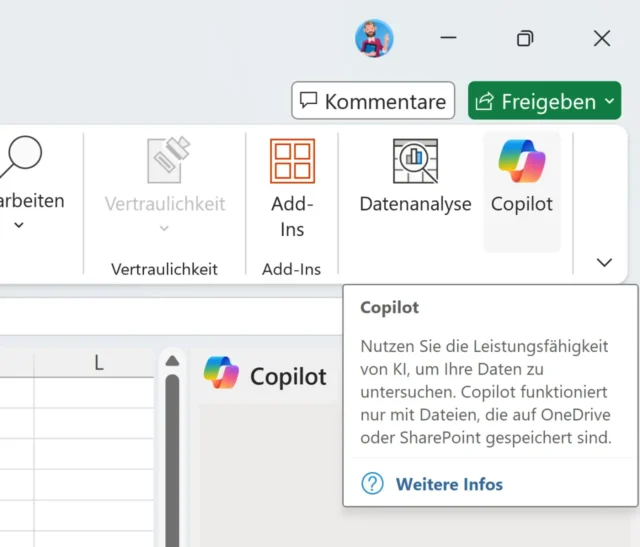This screenshot has width=640, height=547.
Task: Expand the ribbon display options chevron
Action: click(604, 262)
